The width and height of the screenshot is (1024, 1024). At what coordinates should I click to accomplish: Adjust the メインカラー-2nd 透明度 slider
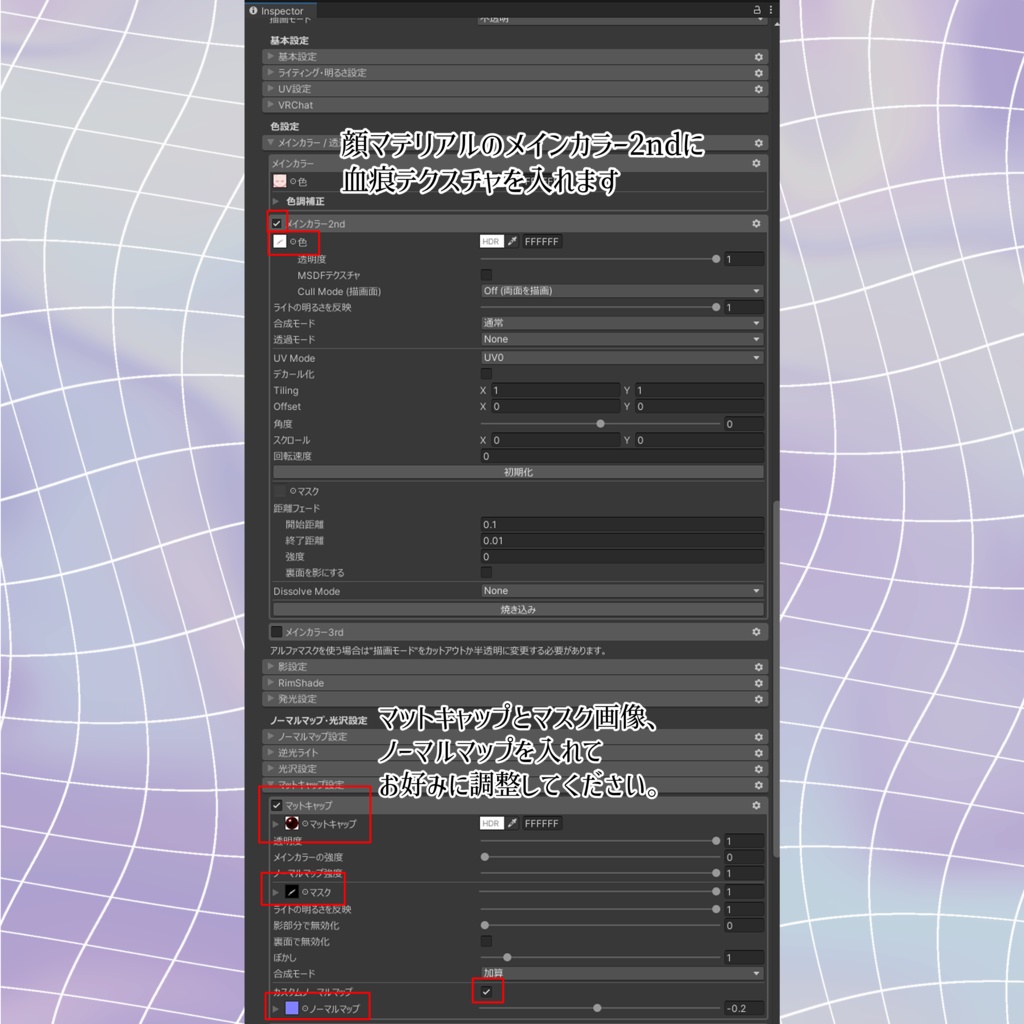(x=600, y=259)
